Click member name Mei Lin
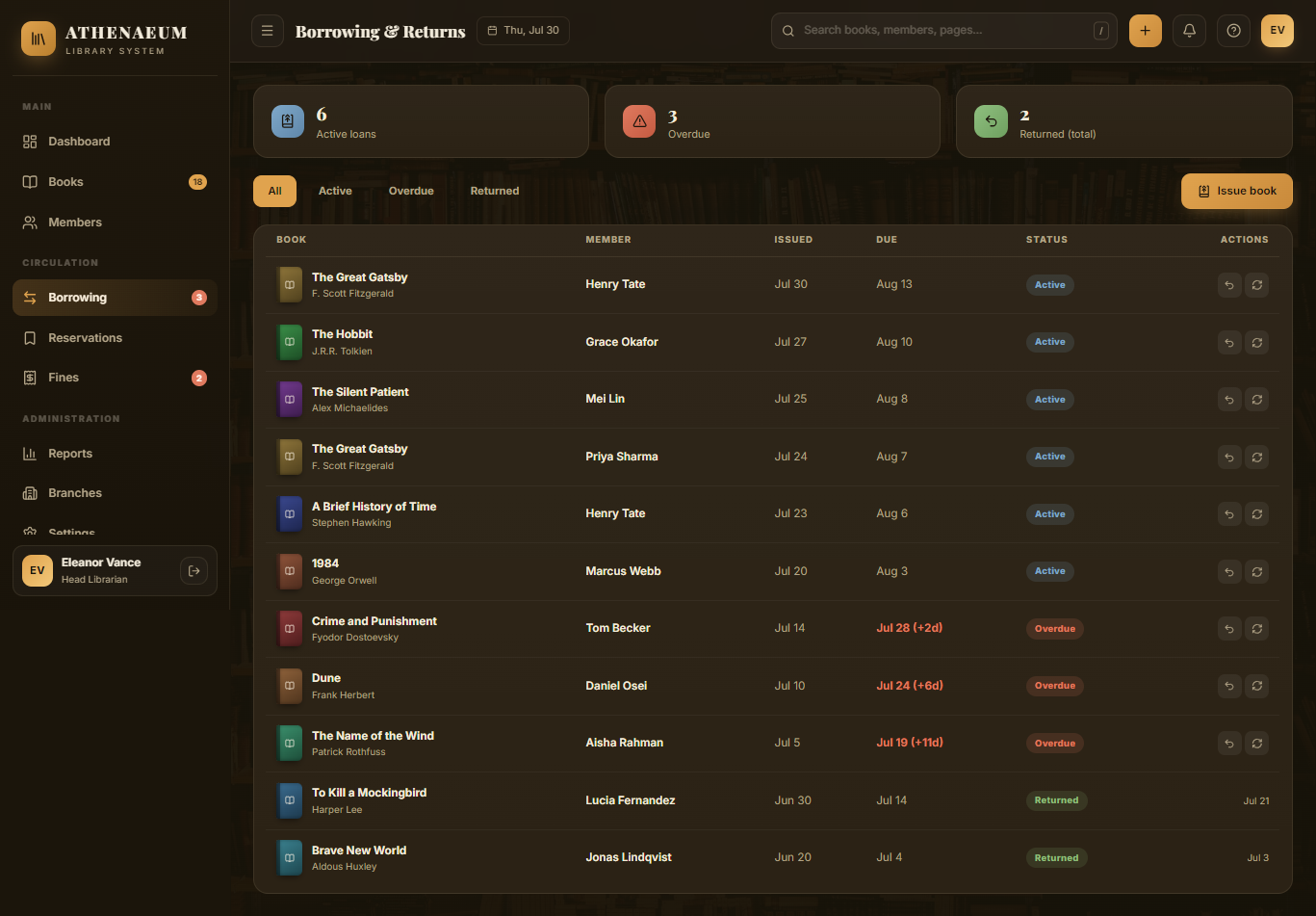Viewport: 1316px width, 916px height. coord(605,399)
